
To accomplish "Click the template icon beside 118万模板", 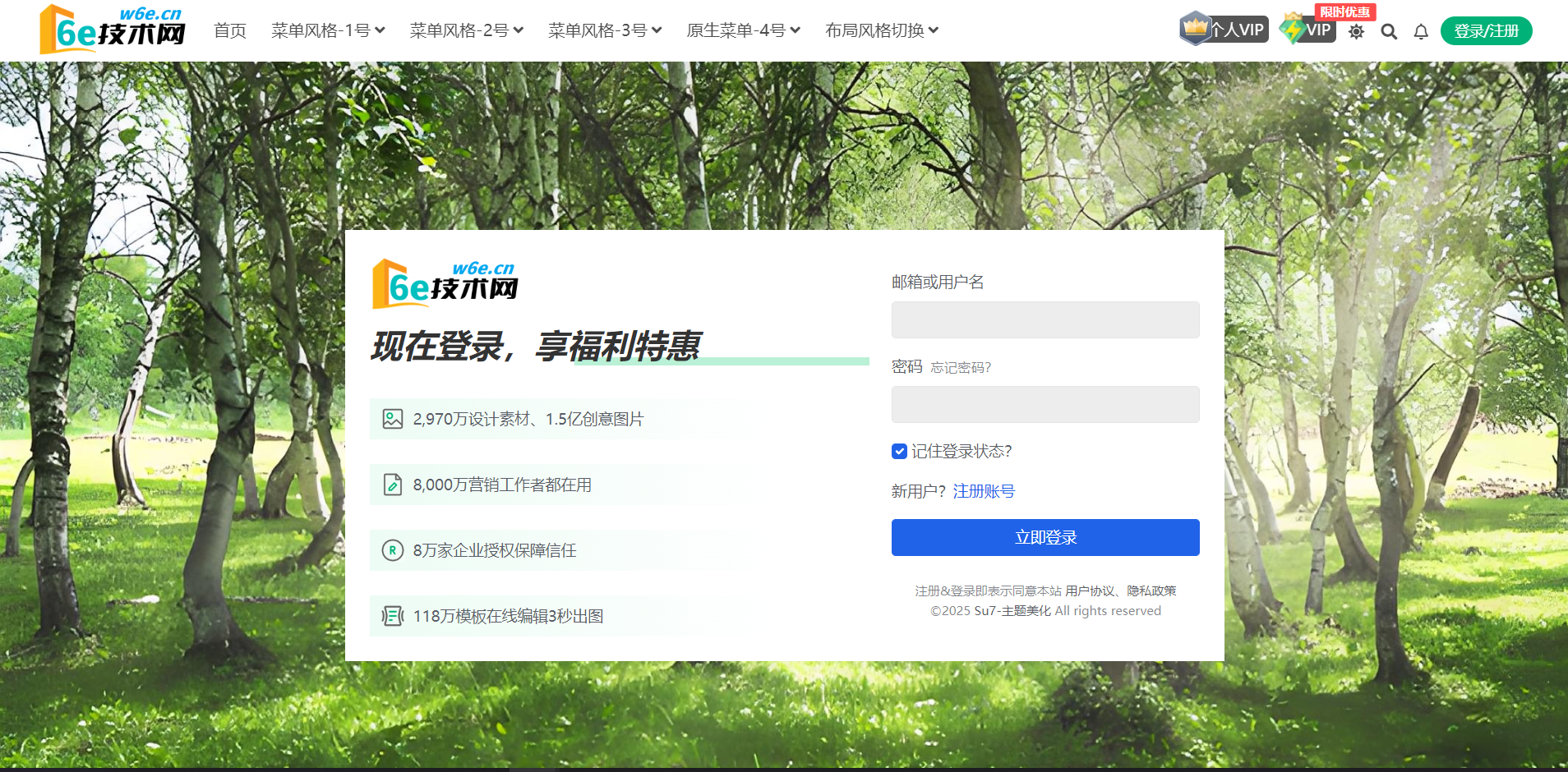I will [393, 616].
